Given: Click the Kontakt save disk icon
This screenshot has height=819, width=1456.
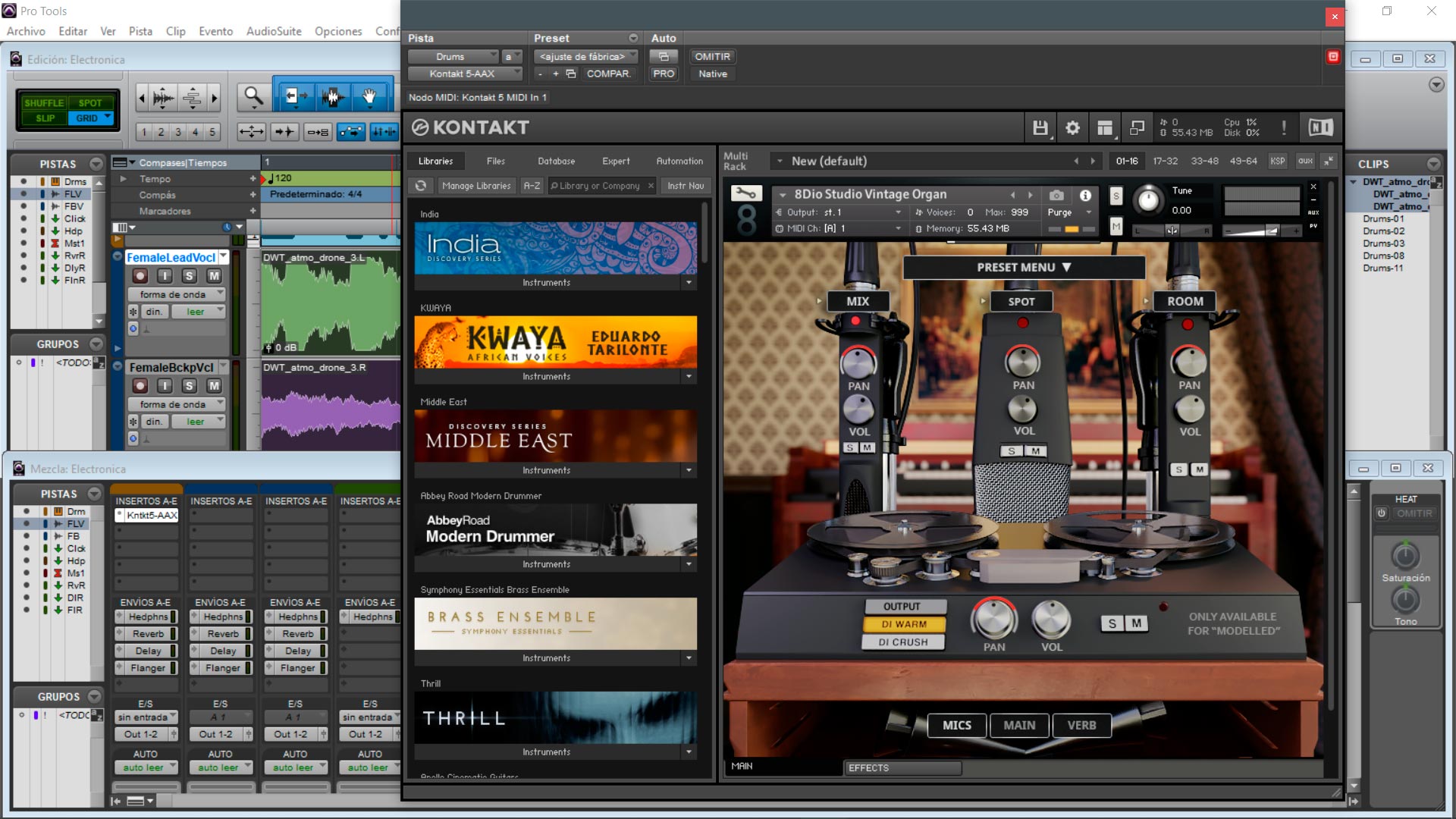Looking at the screenshot, I should coord(1040,128).
